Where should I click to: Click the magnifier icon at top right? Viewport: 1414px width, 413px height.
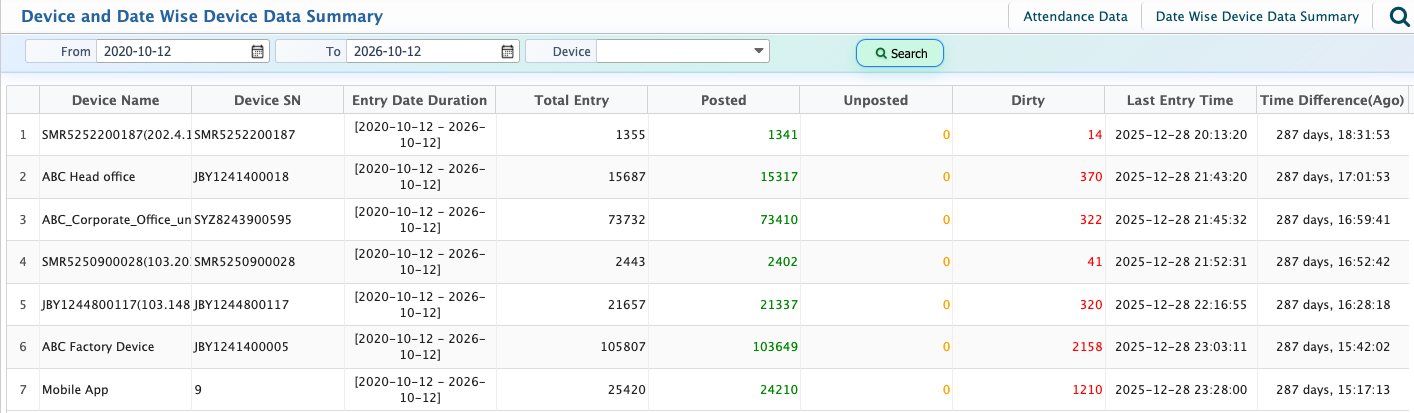click(x=1400, y=16)
